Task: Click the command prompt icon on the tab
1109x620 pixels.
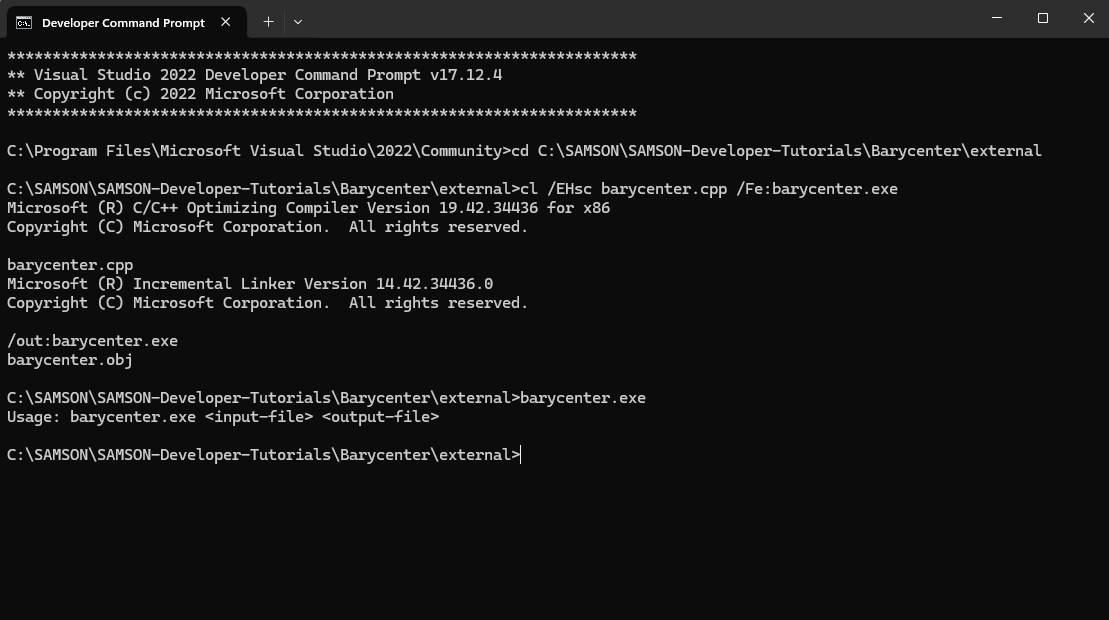Action: [x=25, y=21]
